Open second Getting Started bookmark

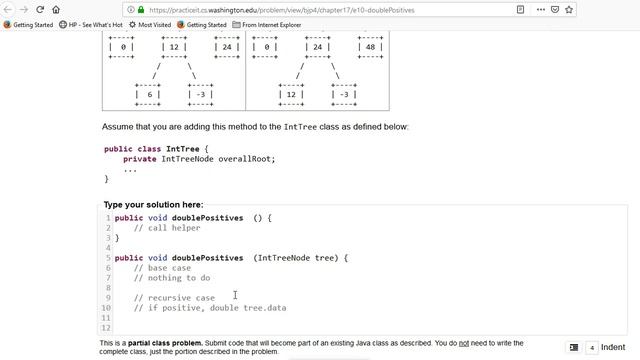pyautogui.click(x=202, y=25)
